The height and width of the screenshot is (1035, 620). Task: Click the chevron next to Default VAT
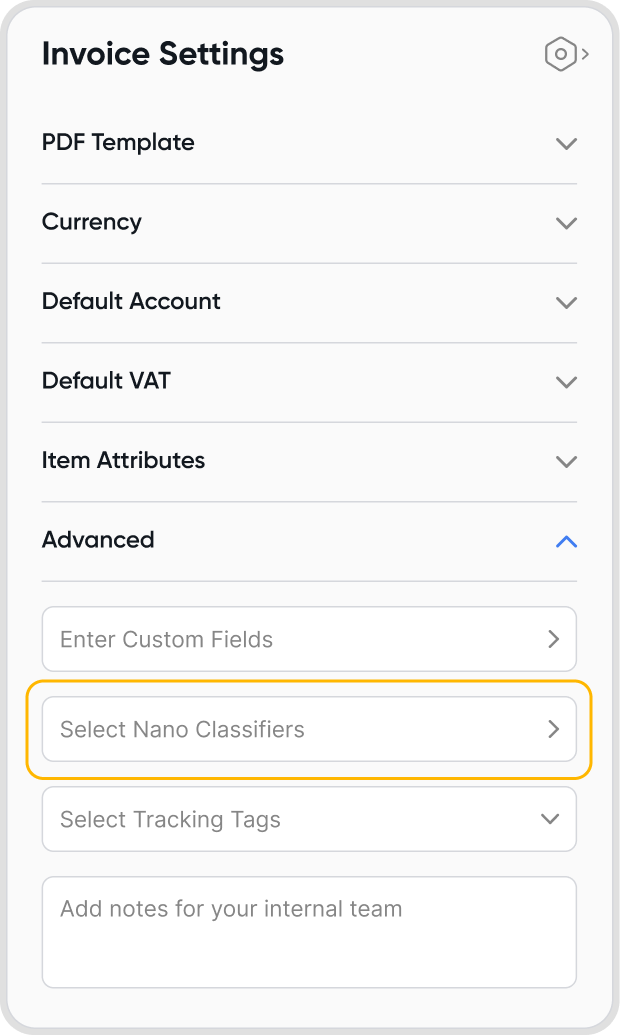(566, 382)
